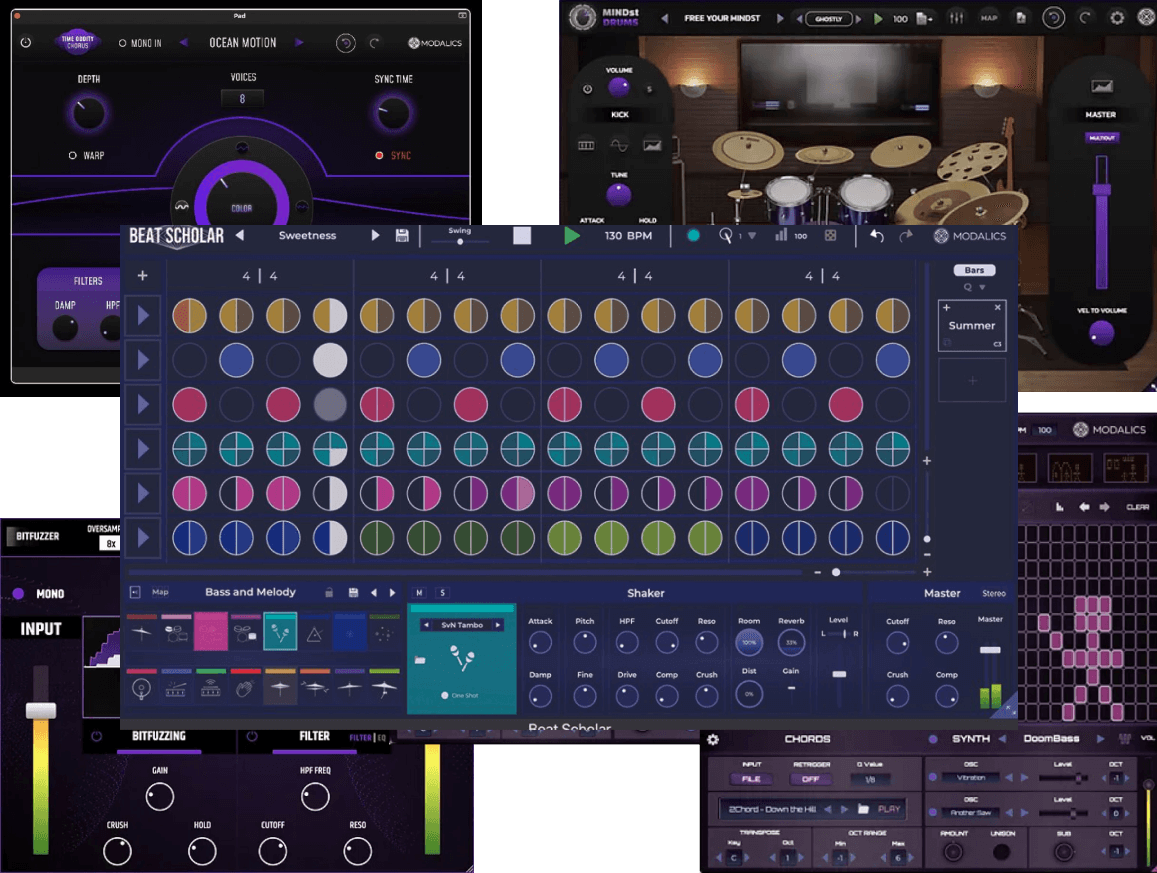Click the 130 BPM tempo field
The height and width of the screenshot is (873, 1157).
tap(628, 235)
